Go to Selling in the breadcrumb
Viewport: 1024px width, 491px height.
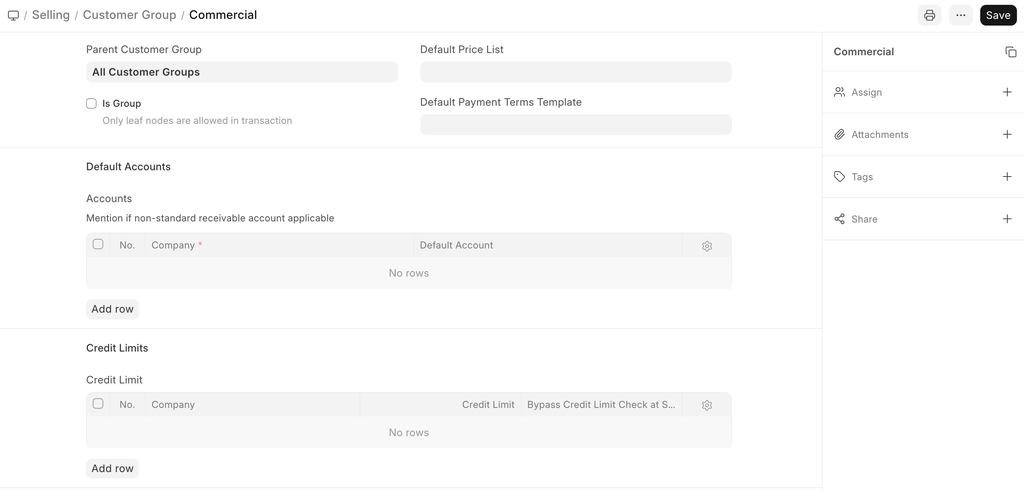[x=51, y=15]
